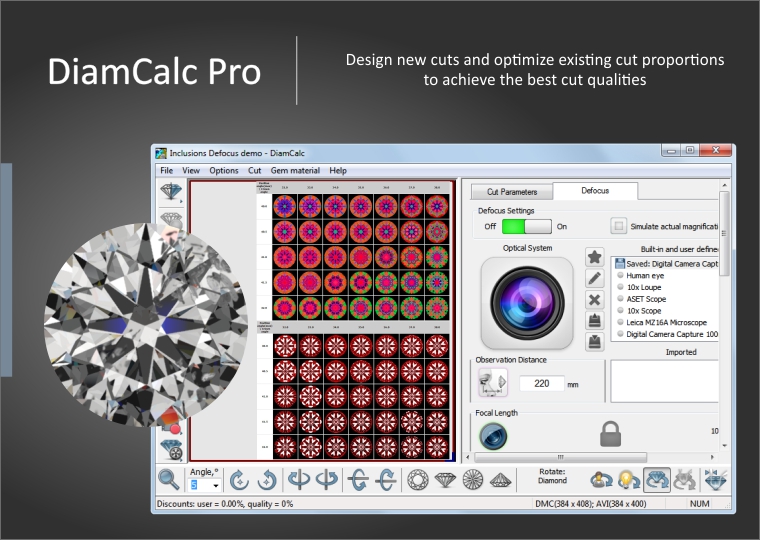Click the Observation Distance eye diagram icon
Viewport: 760px width, 540px height.
pyautogui.click(x=493, y=382)
